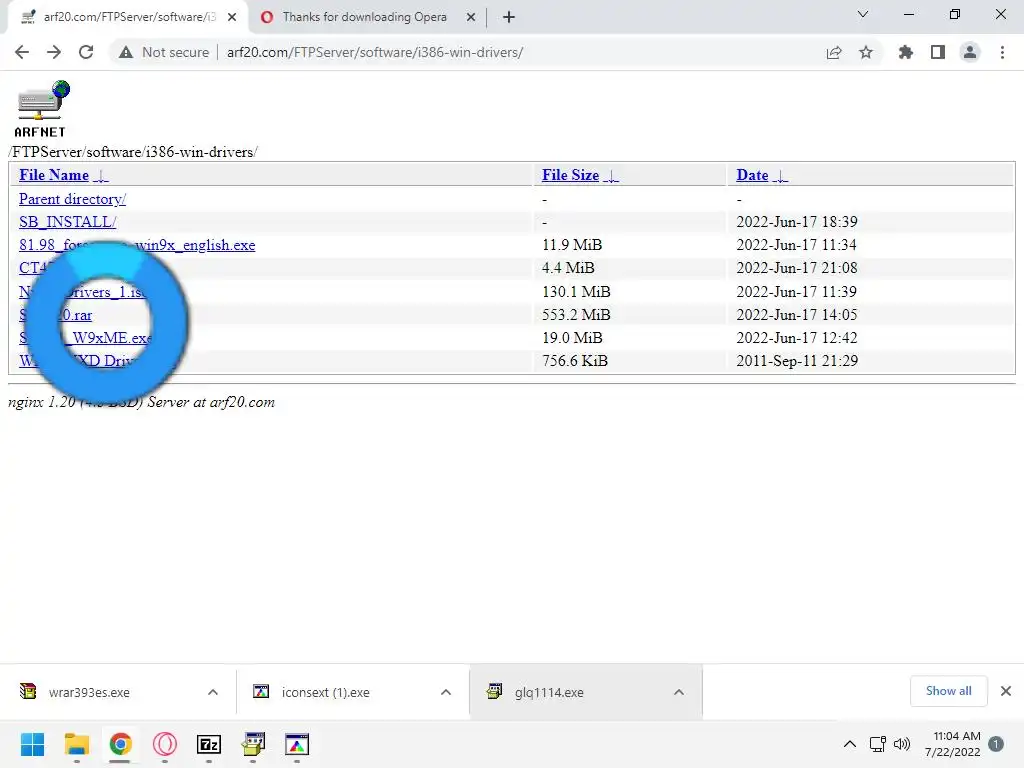
Task: Select the 130.1 MiB size cell
Action: pos(576,291)
